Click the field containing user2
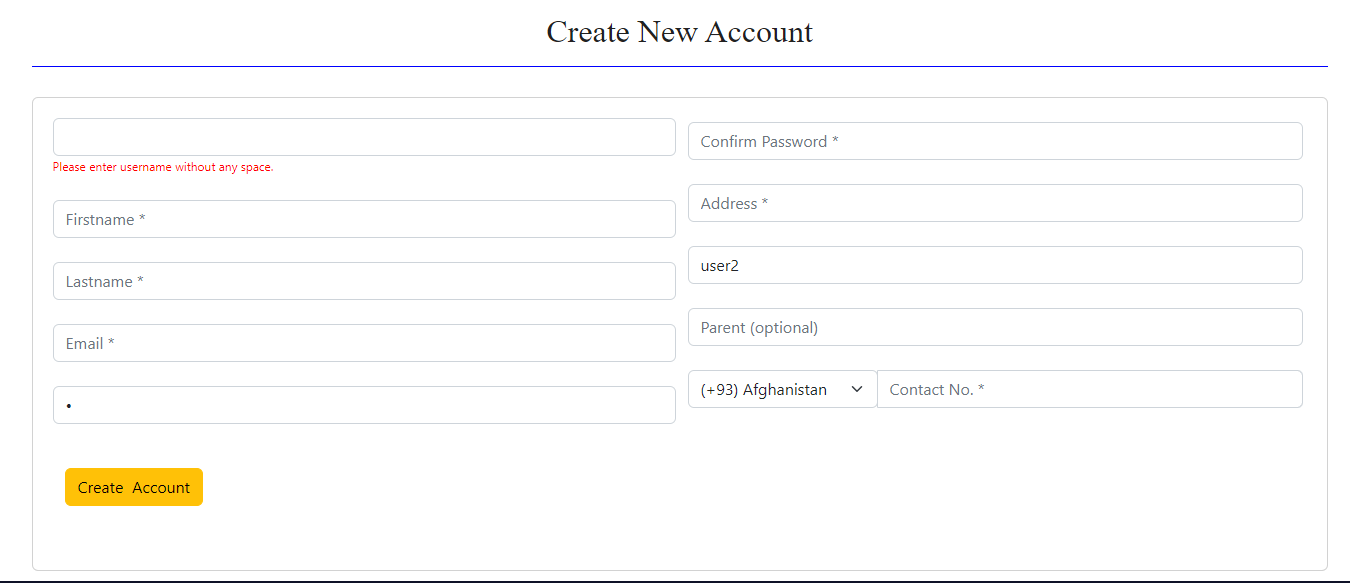The height and width of the screenshot is (583, 1350). pyautogui.click(x=994, y=265)
